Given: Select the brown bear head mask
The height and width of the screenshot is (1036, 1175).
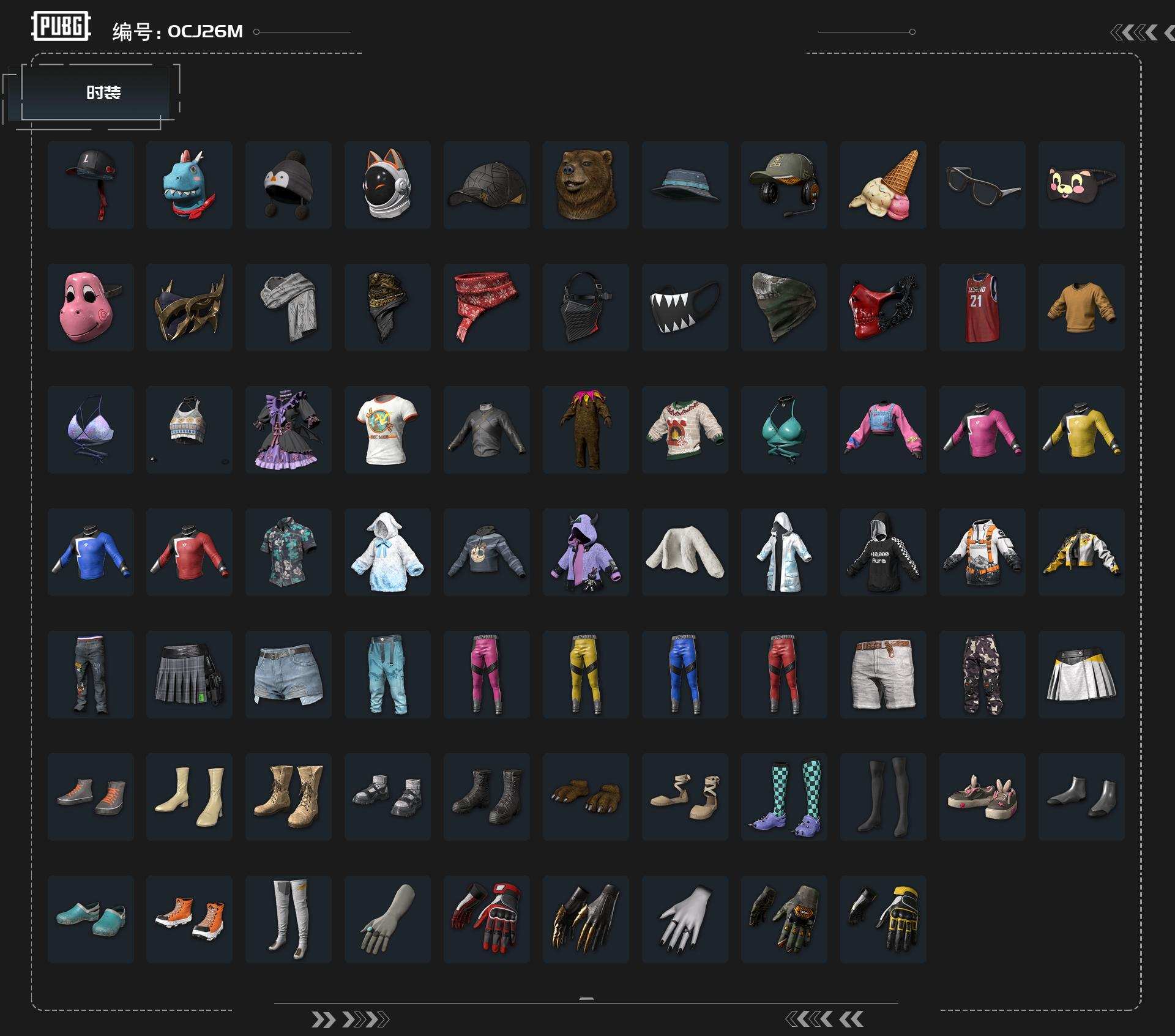Looking at the screenshot, I should [586, 185].
